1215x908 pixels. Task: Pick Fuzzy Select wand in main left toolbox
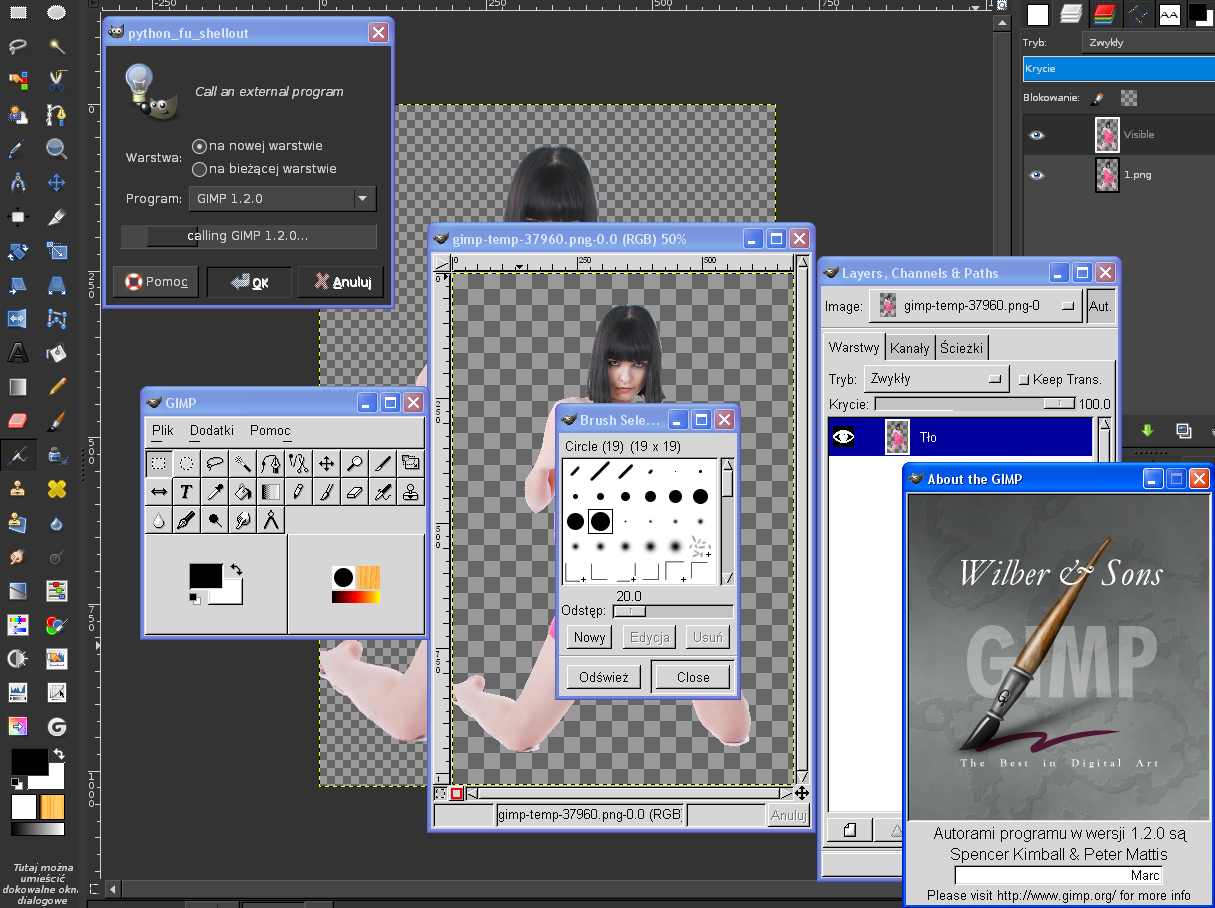57,47
